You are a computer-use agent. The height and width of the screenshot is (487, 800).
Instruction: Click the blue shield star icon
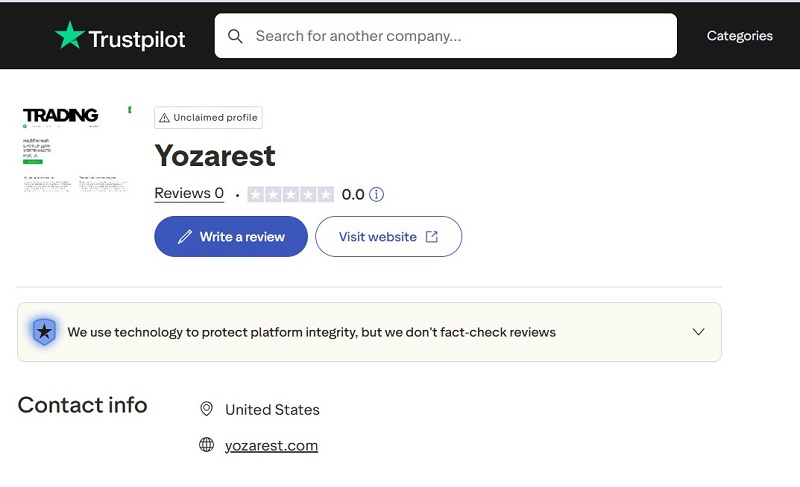coord(43,332)
